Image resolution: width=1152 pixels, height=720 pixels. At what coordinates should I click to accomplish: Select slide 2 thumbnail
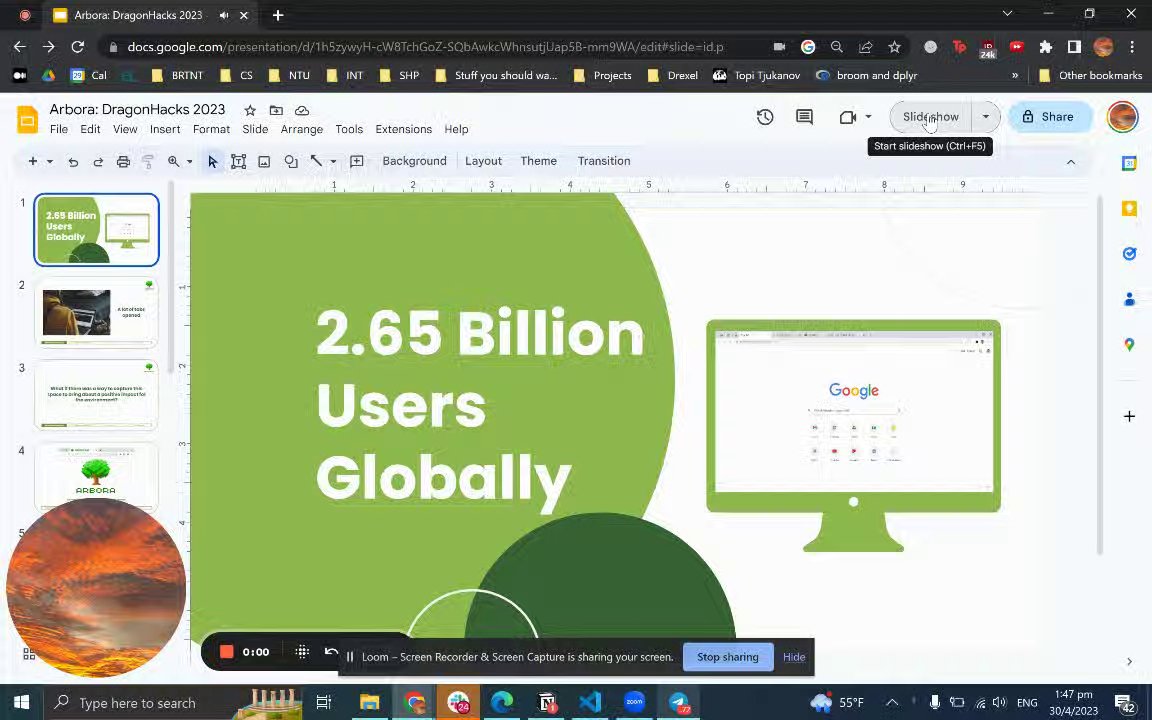[96, 312]
